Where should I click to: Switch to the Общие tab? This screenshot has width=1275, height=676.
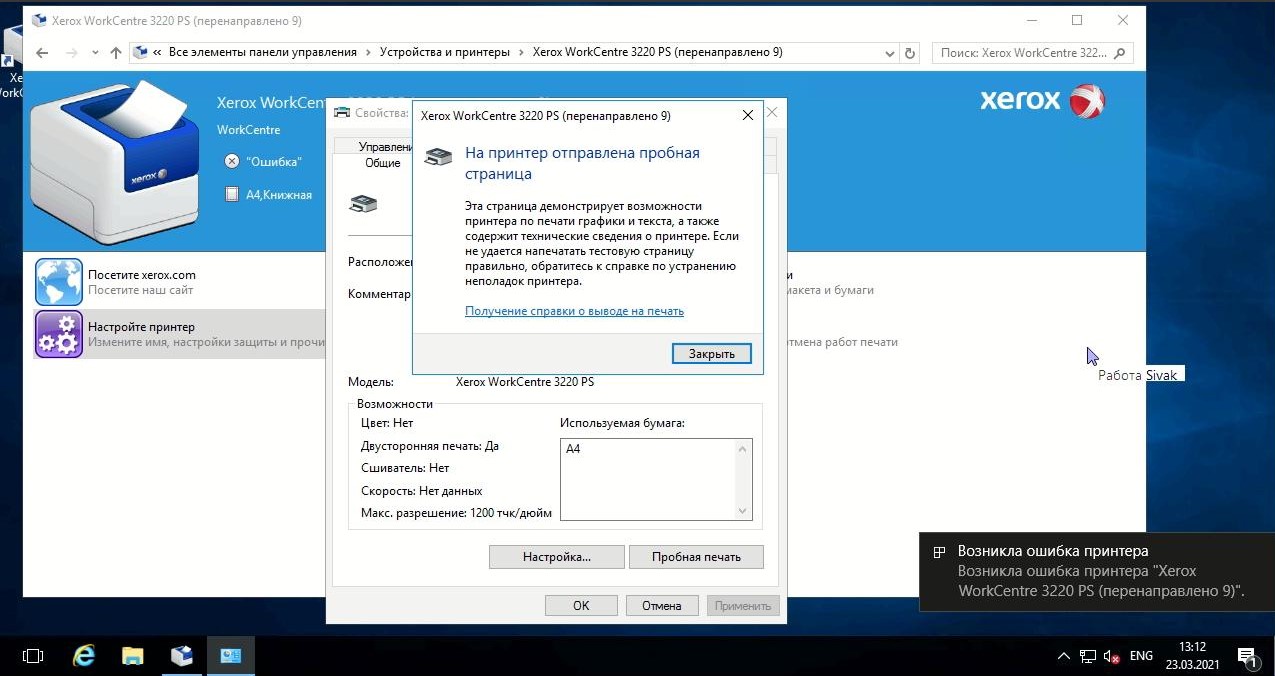pyautogui.click(x=382, y=163)
